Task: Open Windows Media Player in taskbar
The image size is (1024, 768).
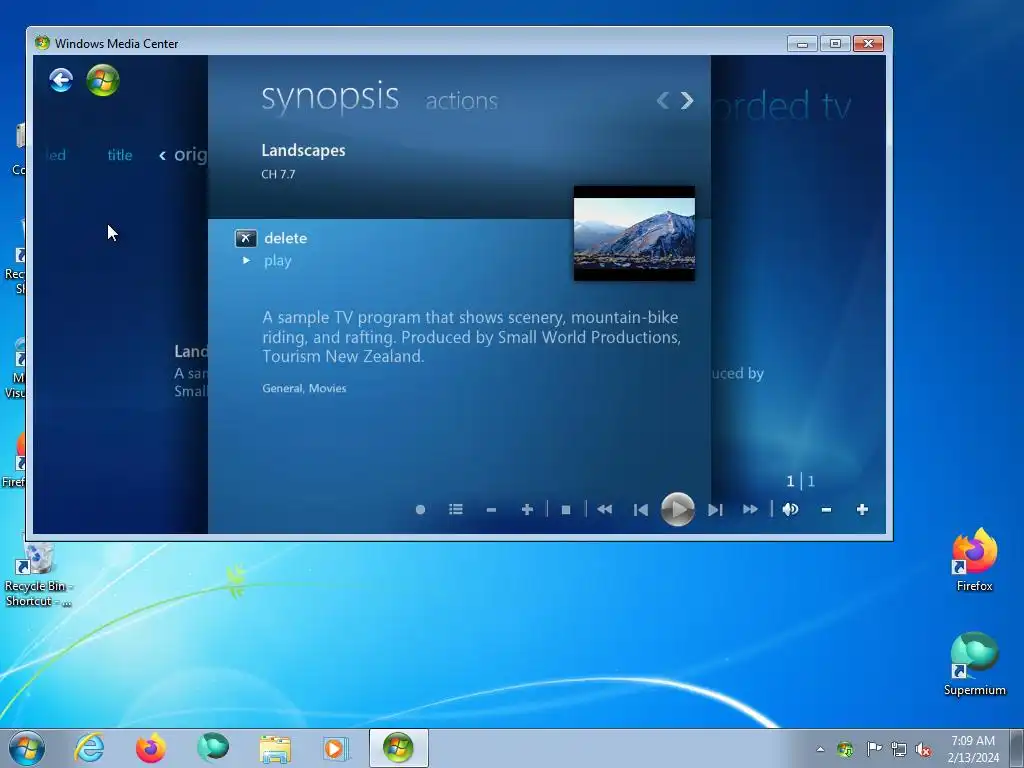Action: pyautogui.click(x=337, y=748)
